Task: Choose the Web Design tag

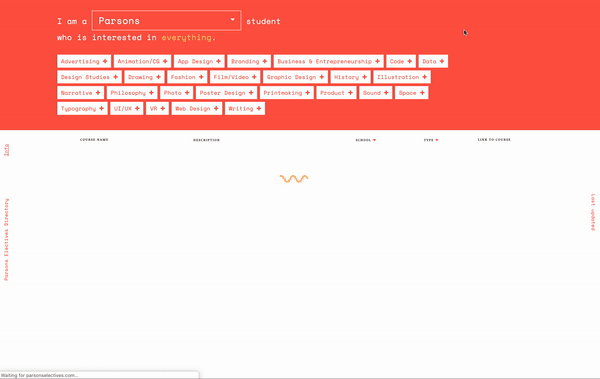Action: (x=197, y=108)
